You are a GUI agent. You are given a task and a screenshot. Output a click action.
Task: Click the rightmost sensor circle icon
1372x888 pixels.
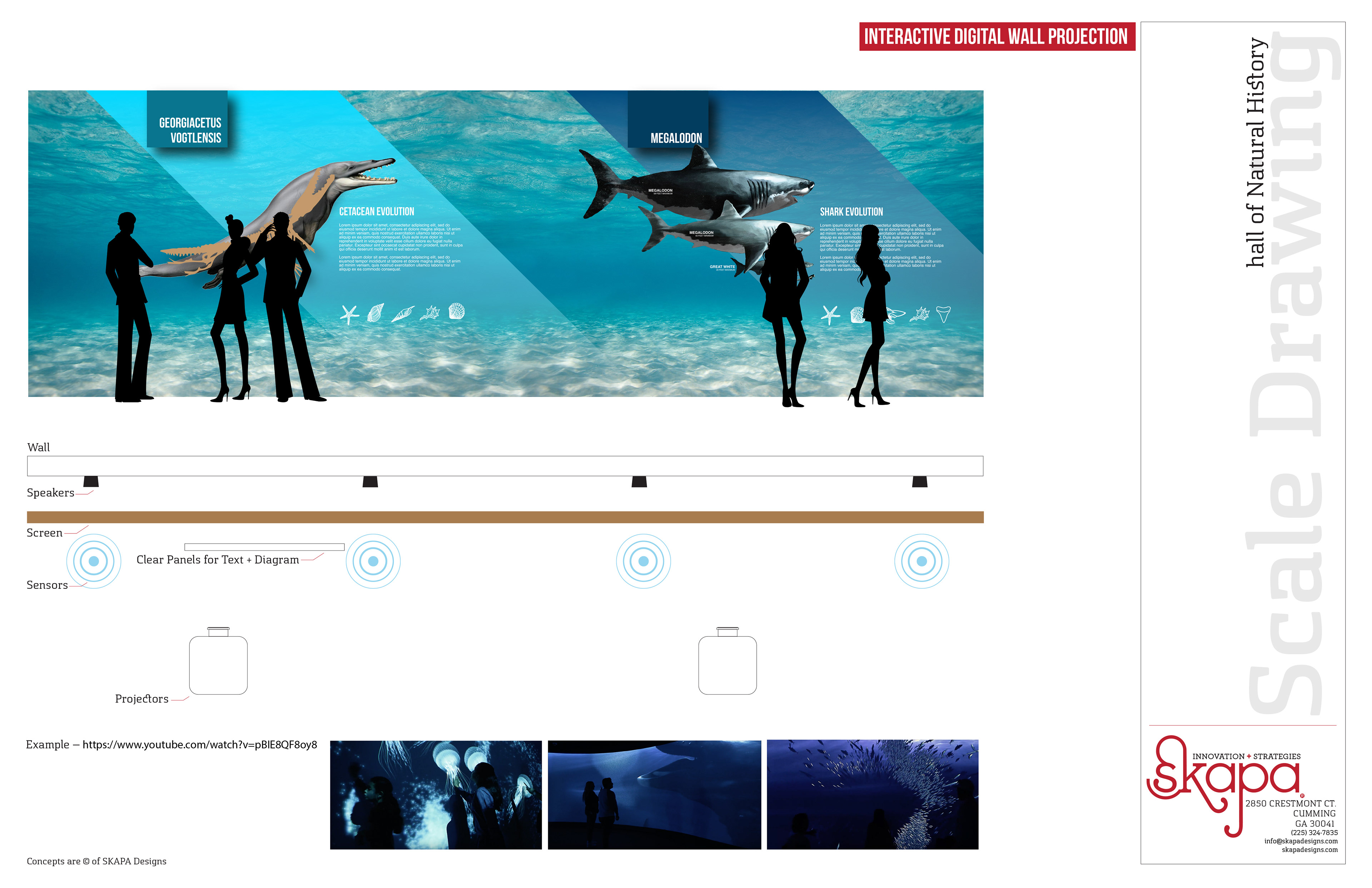(921, 561)
